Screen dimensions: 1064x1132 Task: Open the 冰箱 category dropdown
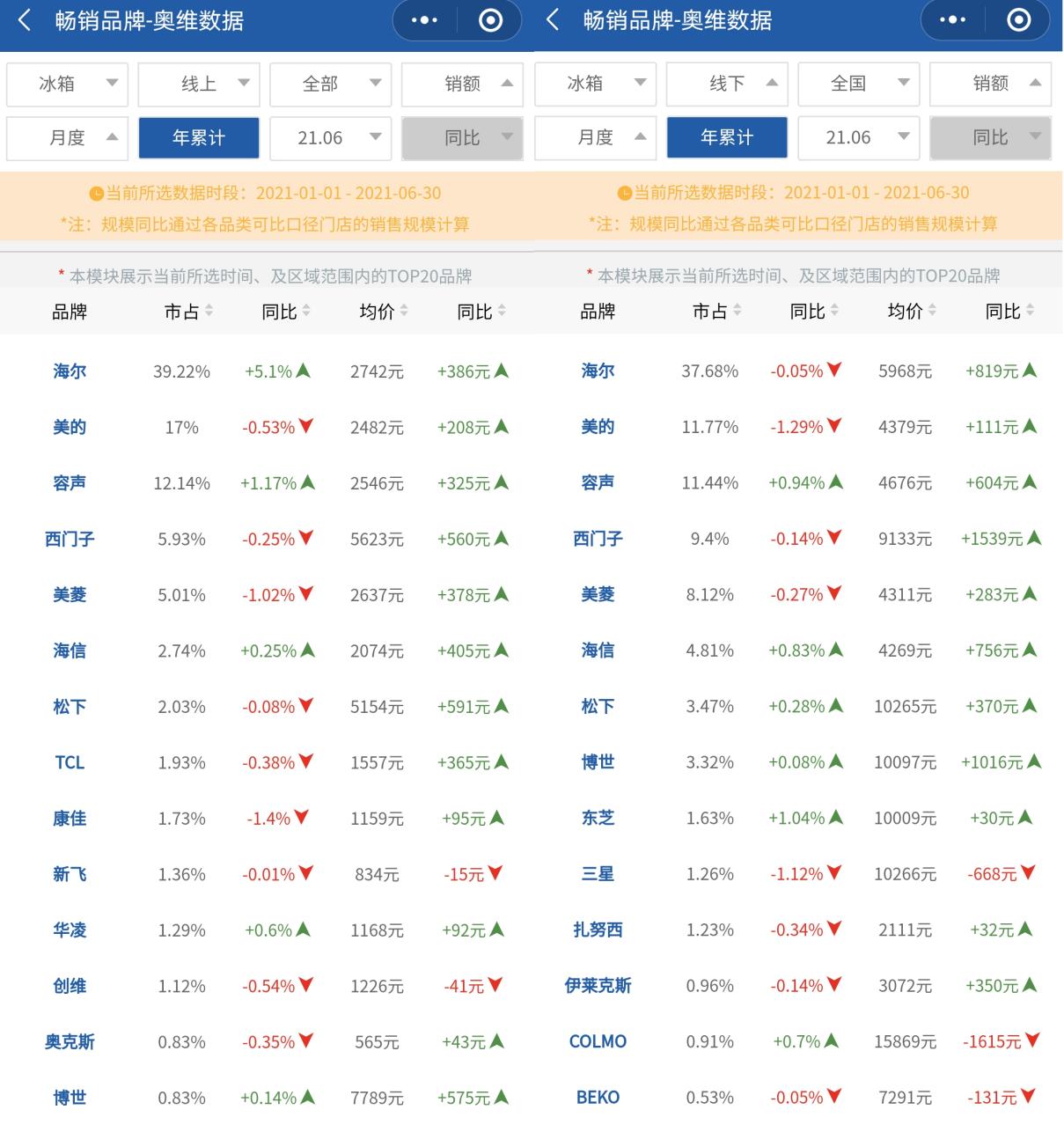click(x=66, y=84)
